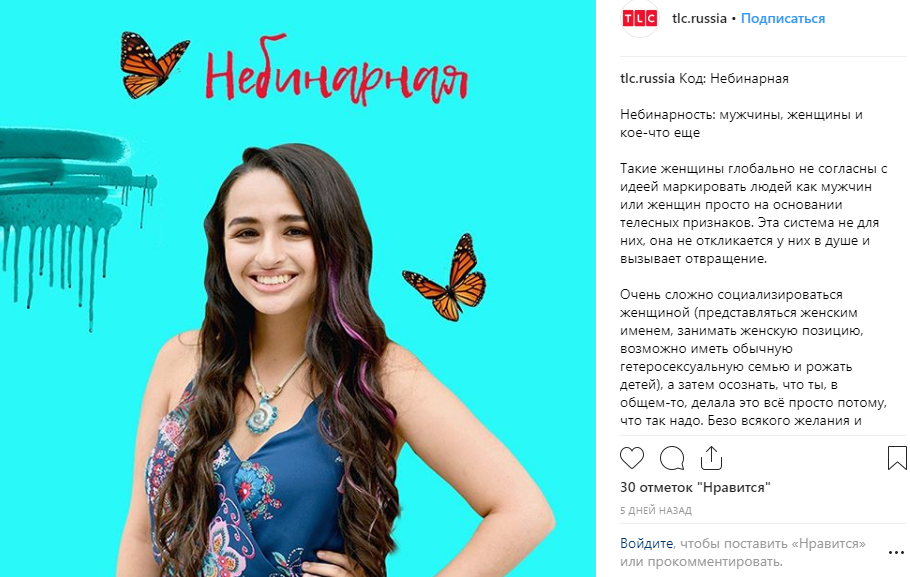Click the caption paragraph starting Такие женщины

tap(753, 214)
